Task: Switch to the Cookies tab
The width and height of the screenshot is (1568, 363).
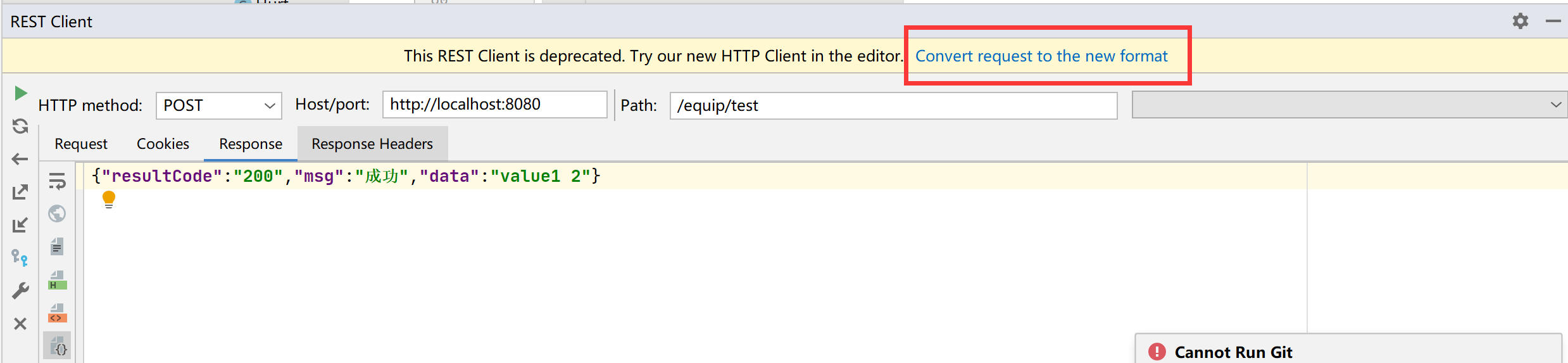Action: [x=163, y=144]
